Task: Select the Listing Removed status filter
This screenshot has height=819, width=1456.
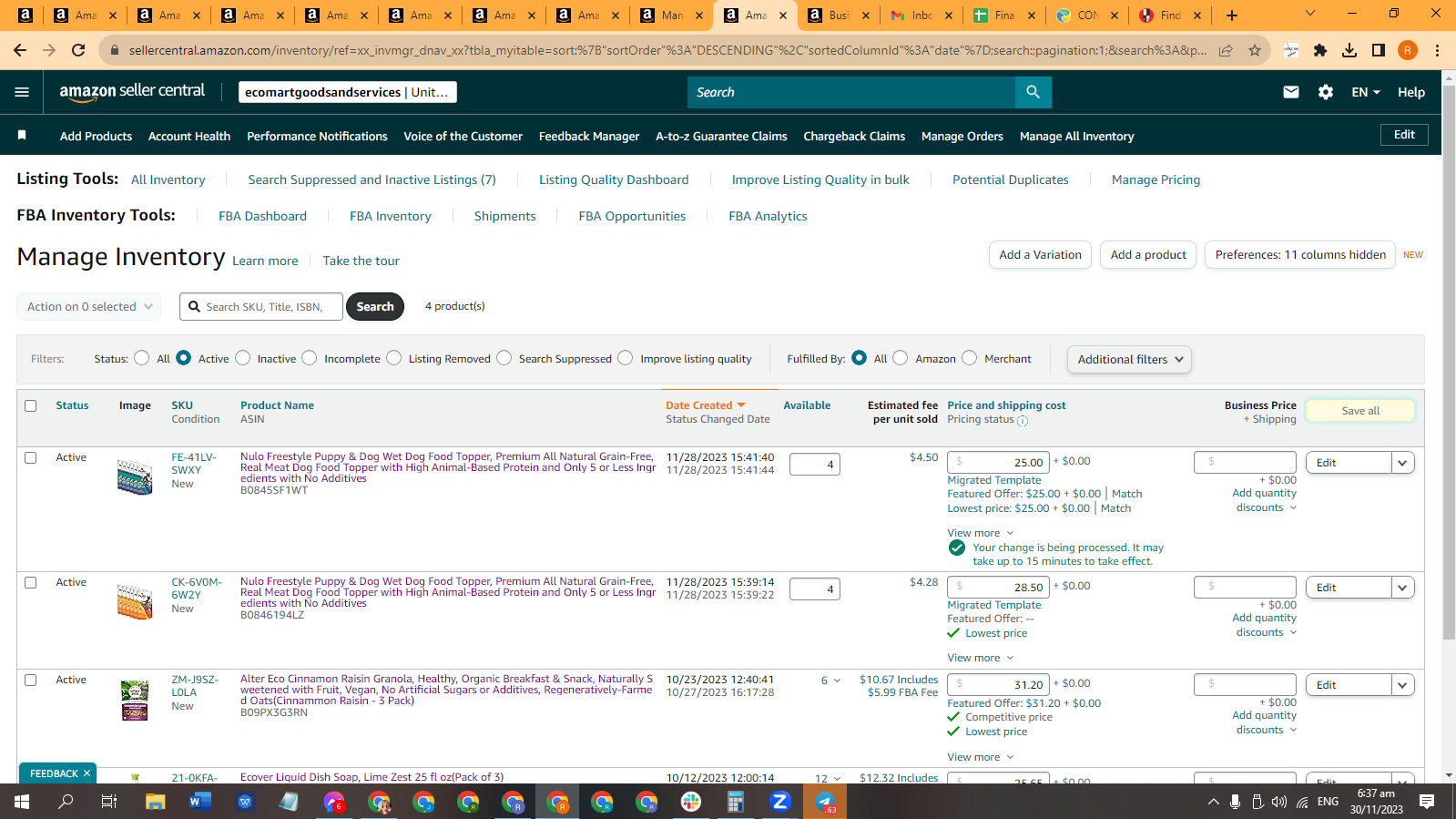Action: 394,358
